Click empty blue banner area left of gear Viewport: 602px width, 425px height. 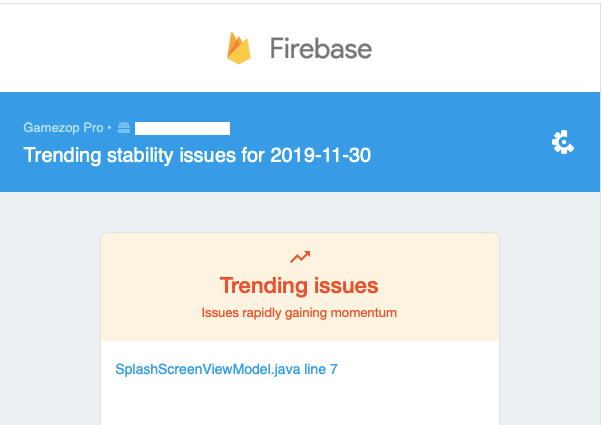point(461,142)
